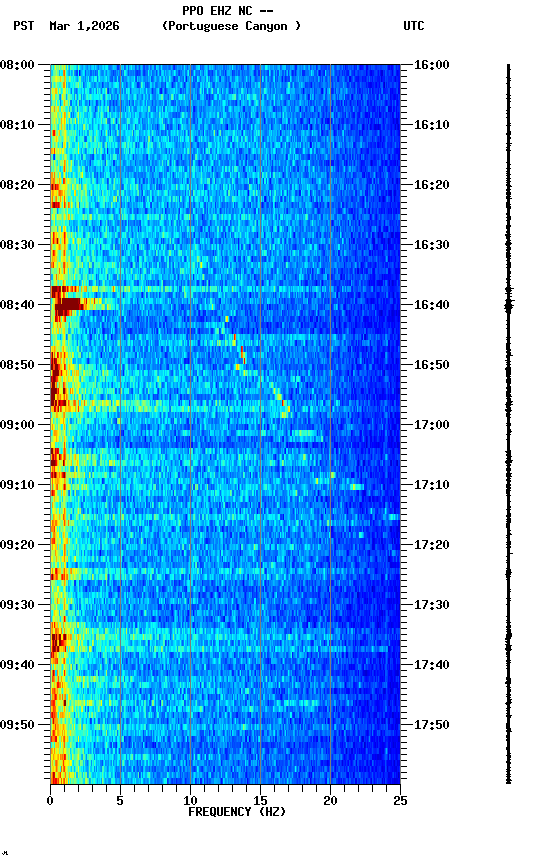552x864 pixels.
Task: Click the '15' frequency axis tick label
Action: tap(260, 801)
